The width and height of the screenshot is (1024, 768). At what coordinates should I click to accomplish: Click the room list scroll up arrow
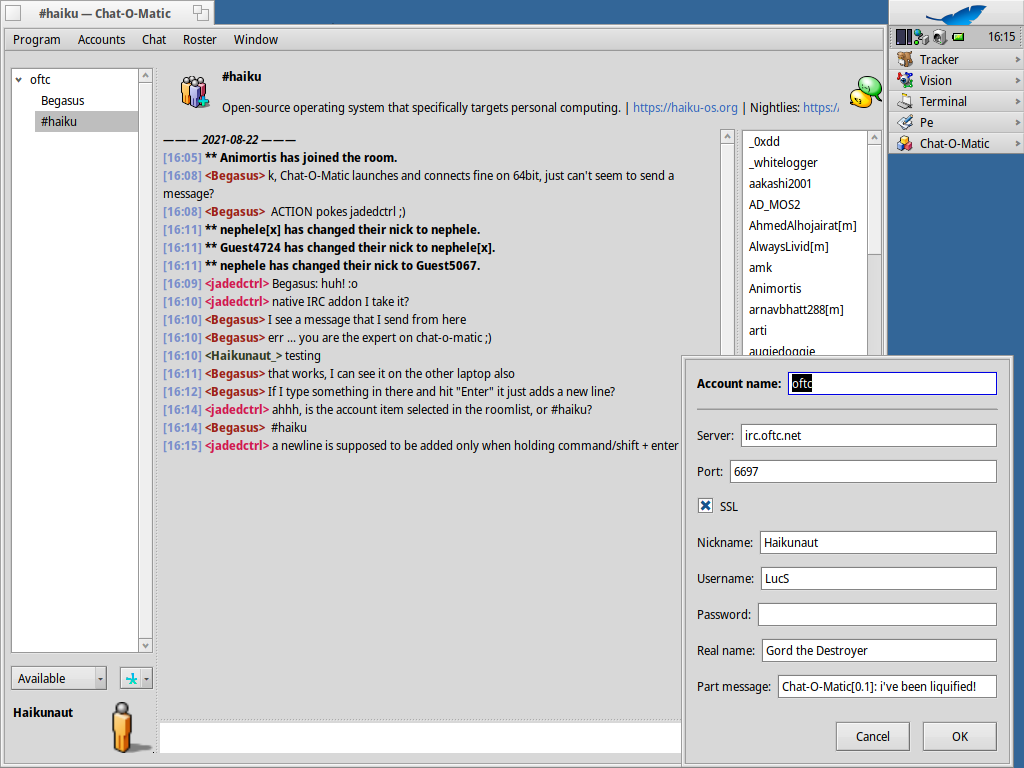pyautogui.click(x=146, y=76)
